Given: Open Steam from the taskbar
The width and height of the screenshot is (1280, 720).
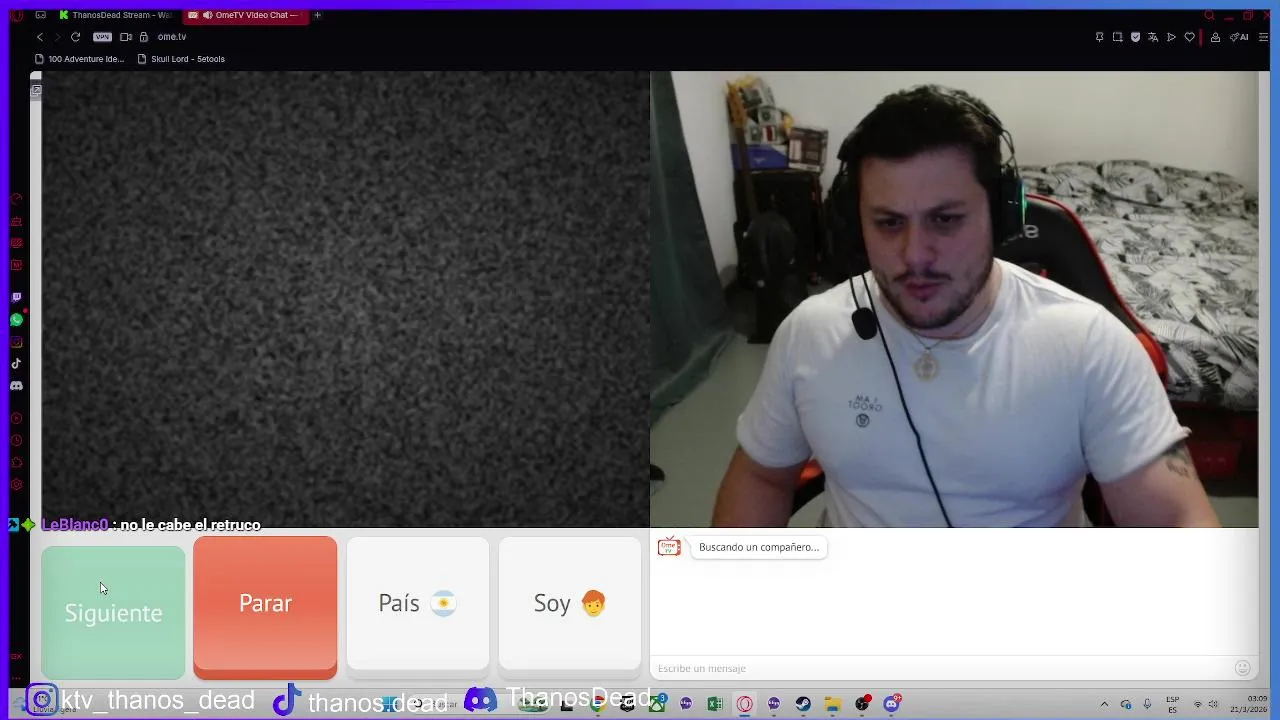Looking at the screenshot, I should 803,704.
